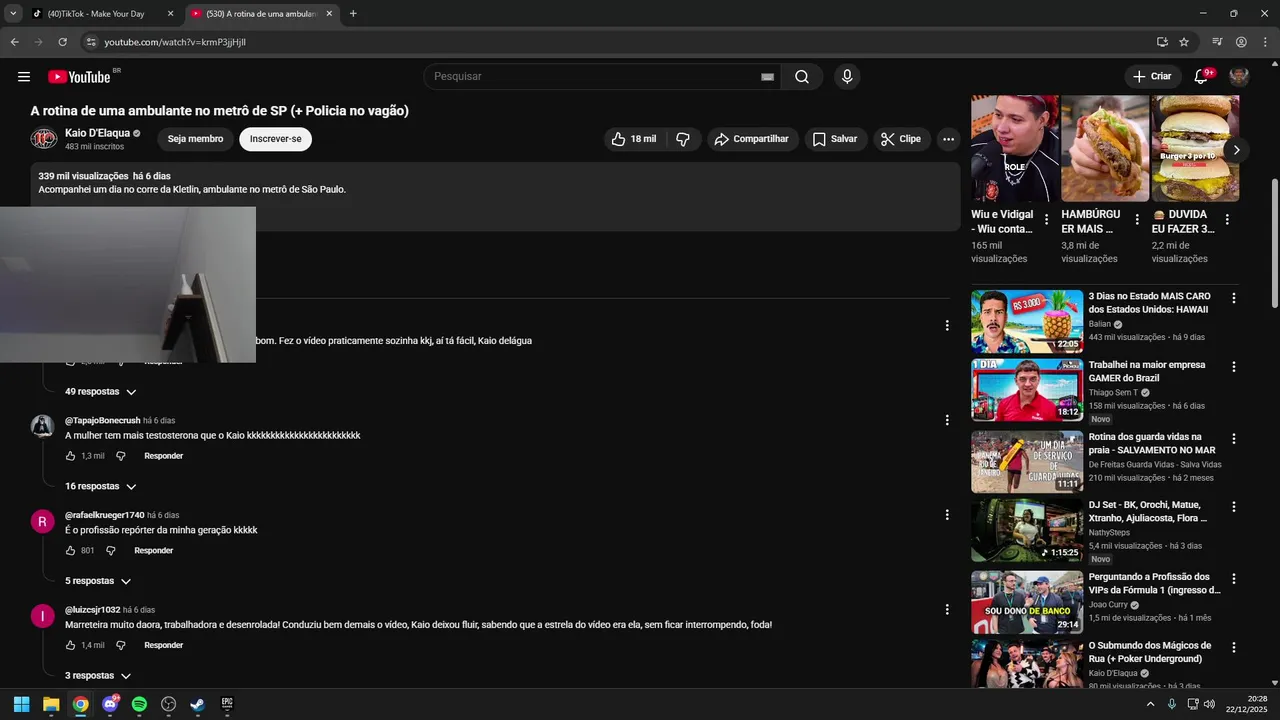Open options menu for luizcsjr1032 comment
Image resolution: width=1280 pixels, height=720 pixels.
(x=947, y=609)
